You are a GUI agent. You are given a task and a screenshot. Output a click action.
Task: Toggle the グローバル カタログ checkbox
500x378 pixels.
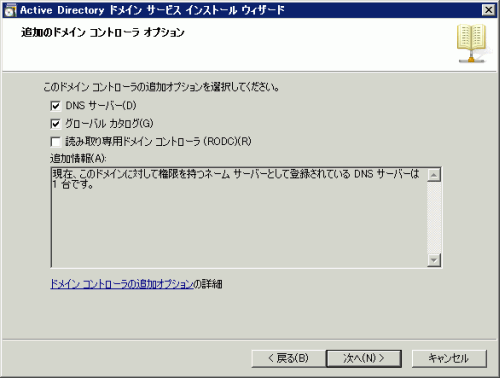pyautogui.click(x=55, y=124)
